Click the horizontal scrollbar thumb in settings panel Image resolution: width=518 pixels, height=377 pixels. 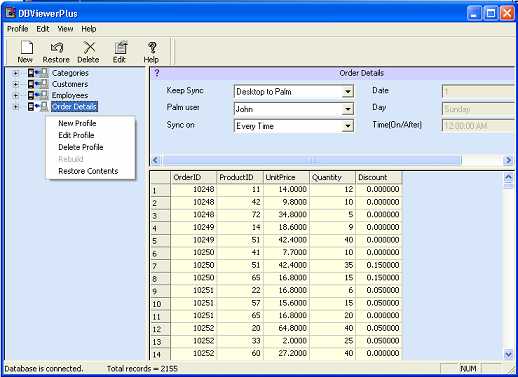click(312, 161)
